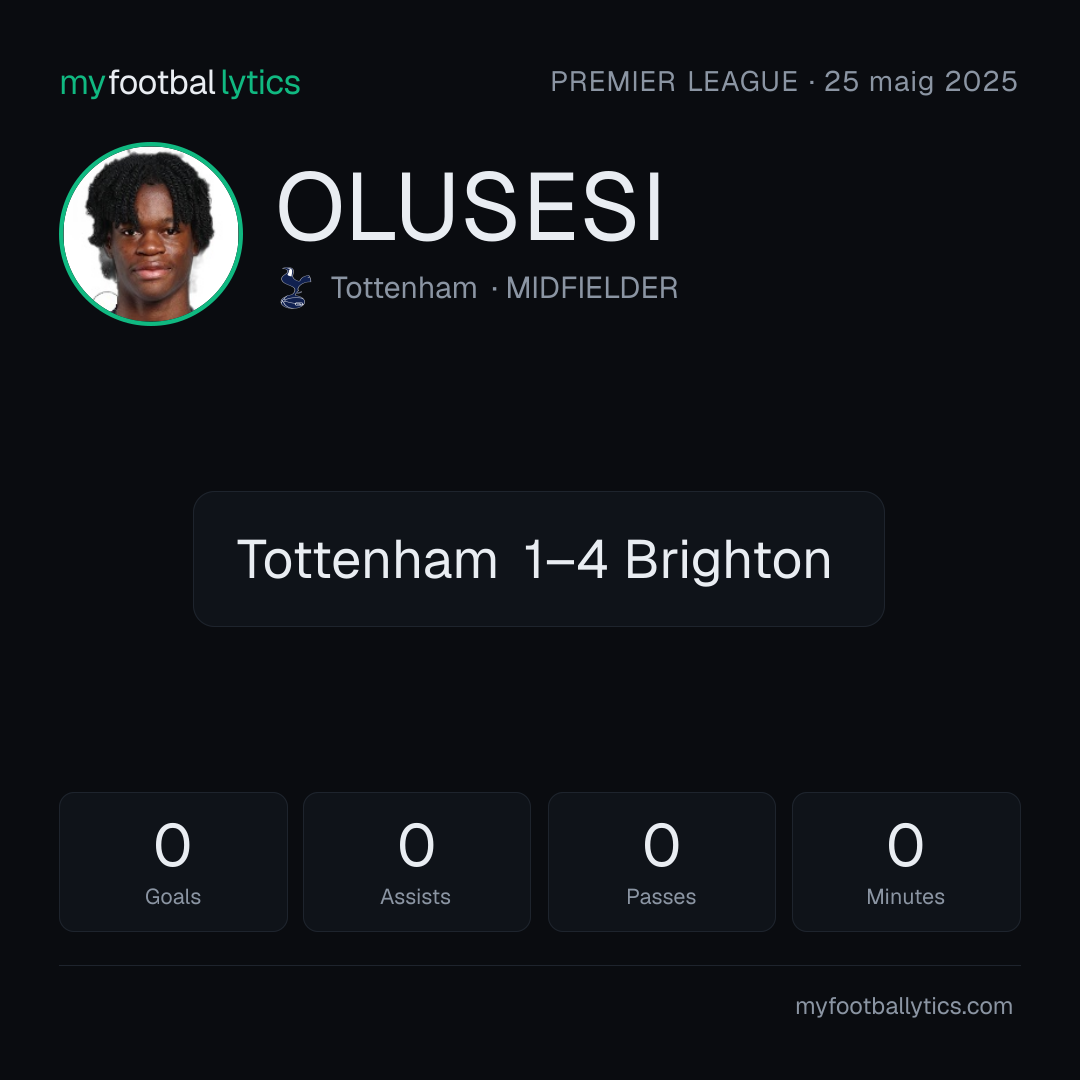Visit the myfootballytics.com footer link

point(904,1006)
